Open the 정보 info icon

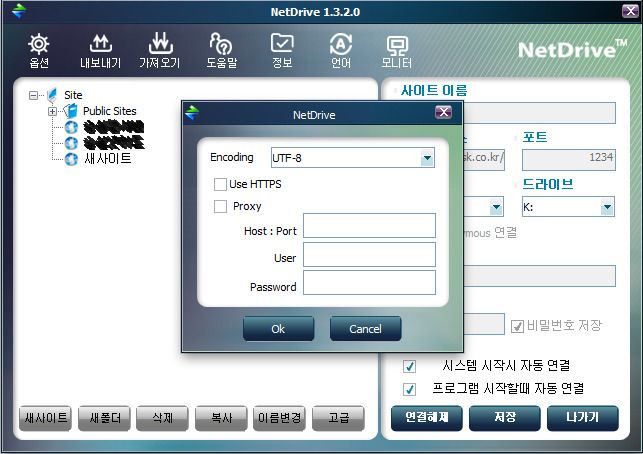[x=282, y=43]
